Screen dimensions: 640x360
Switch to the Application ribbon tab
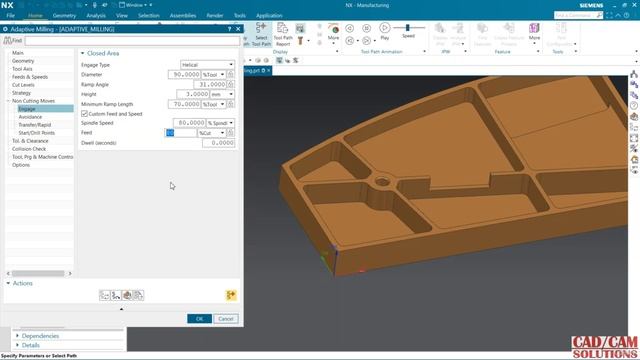pyautogui.click(x=269, y=16)
